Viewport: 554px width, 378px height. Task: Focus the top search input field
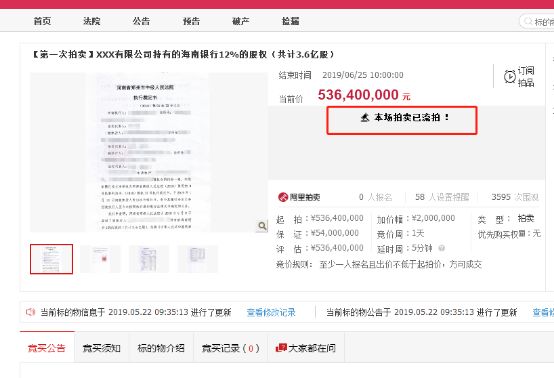click(537, 22)
